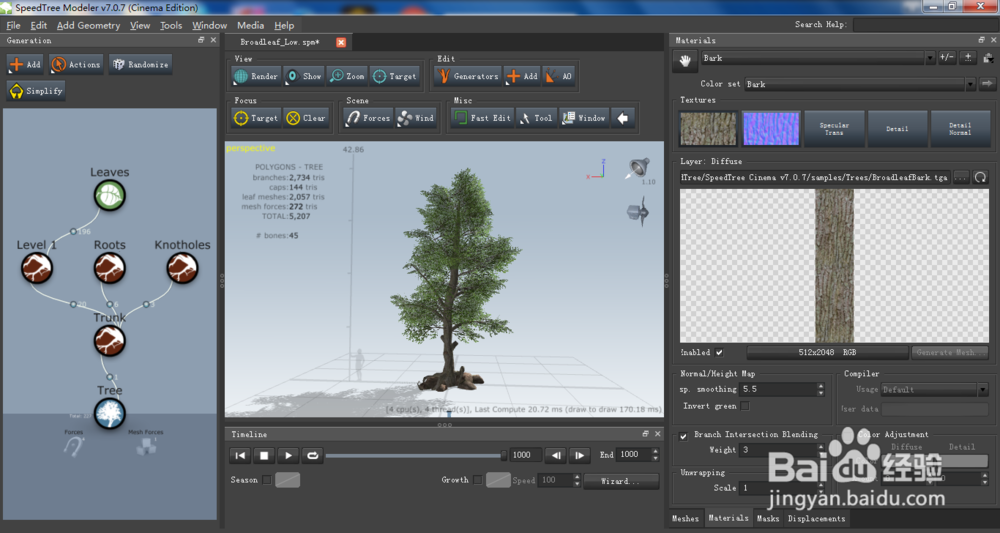Toggle Branch Intersection Blending checkbox
Viewport: 1000px width, 533px height.
tap(684, 436)
